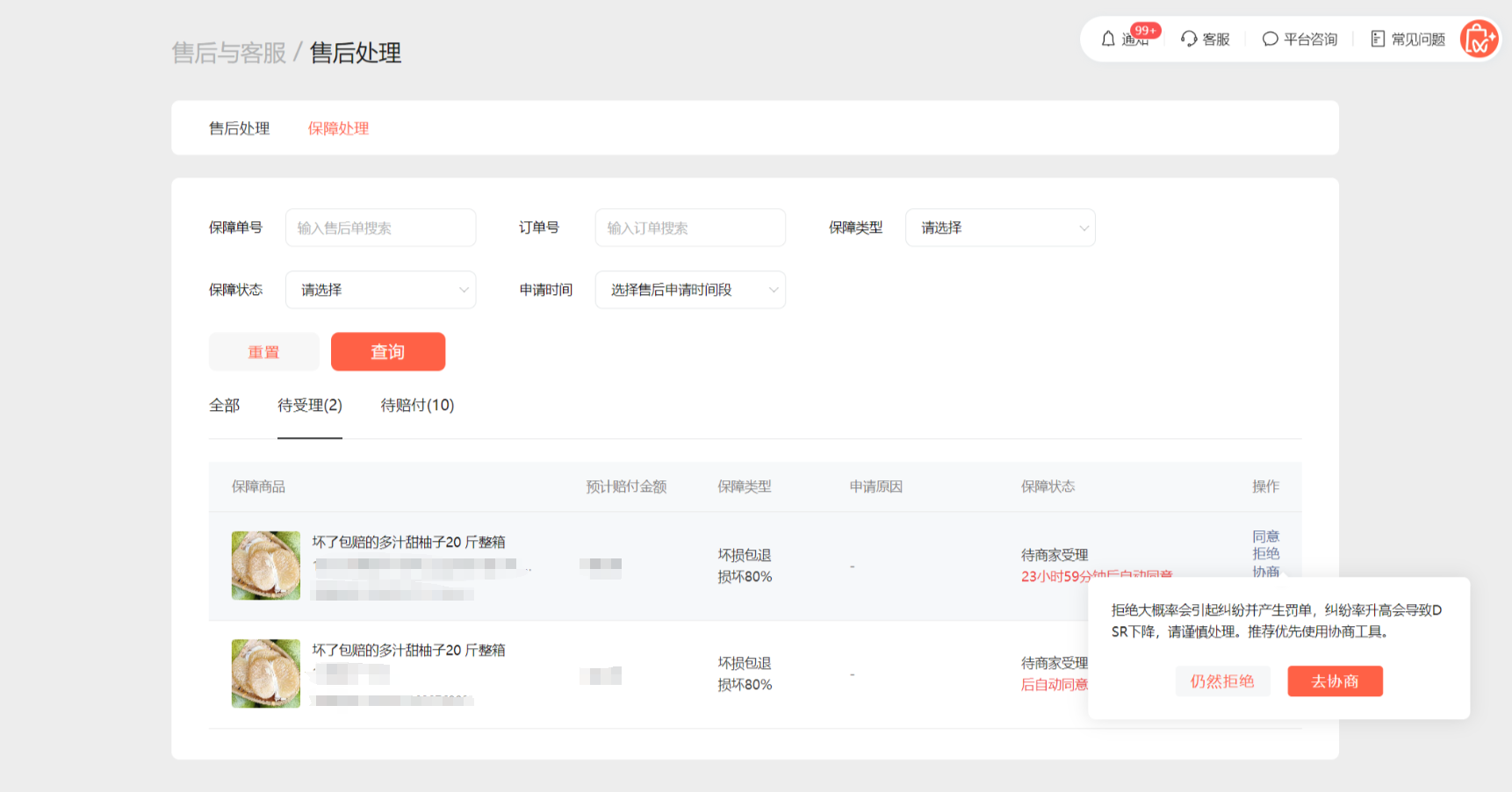Open the FAQ document icon
The height and width of the screenshot is (792, 1512).
[x=1378, y=39]
